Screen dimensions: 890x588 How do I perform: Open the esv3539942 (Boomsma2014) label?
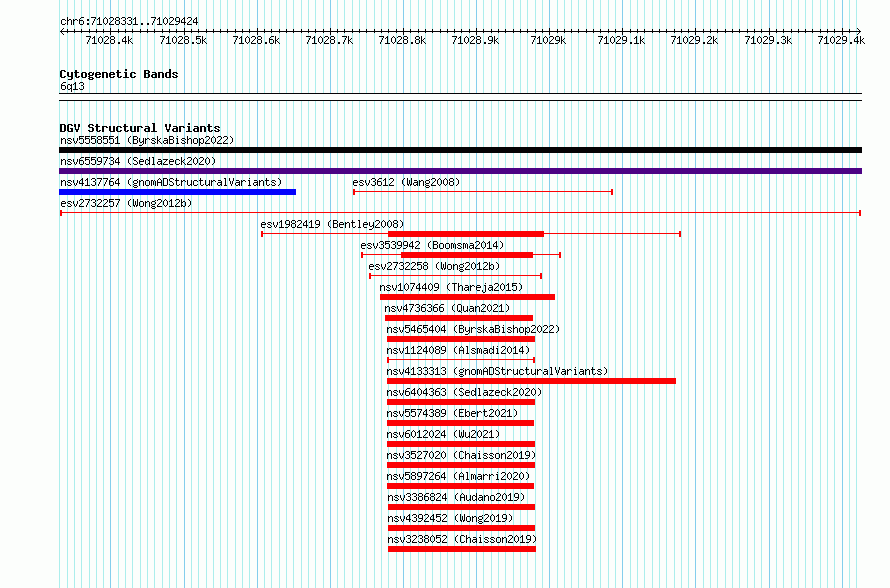pyautogui.click(x=432, y=245)
